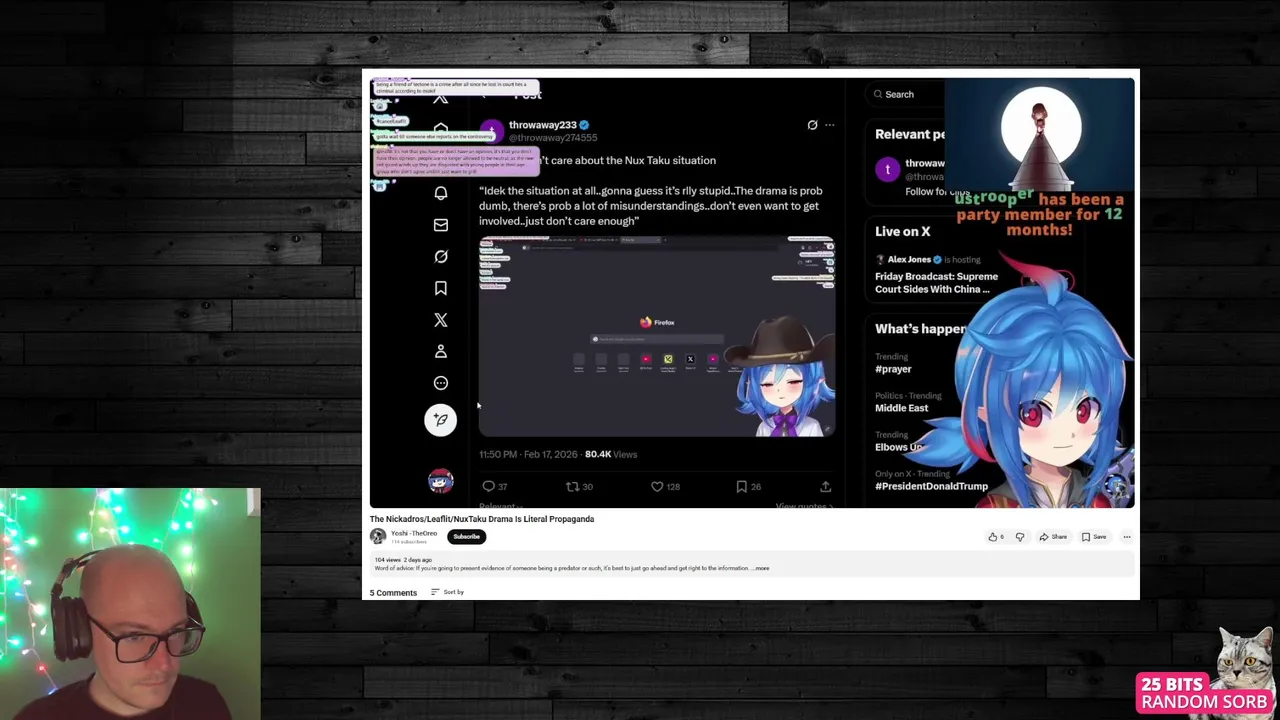
Task: Click the white compose post button
Action: 440,420
